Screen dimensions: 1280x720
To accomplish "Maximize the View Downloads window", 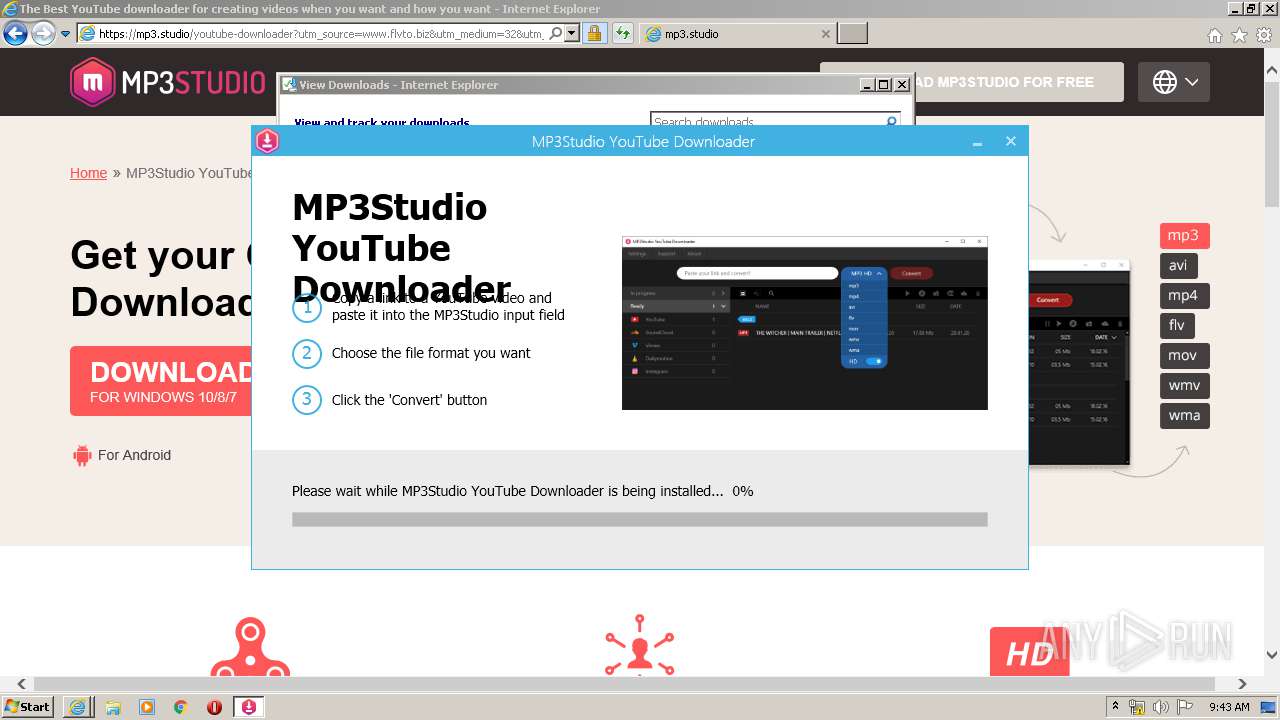I will tap(884, 85).
